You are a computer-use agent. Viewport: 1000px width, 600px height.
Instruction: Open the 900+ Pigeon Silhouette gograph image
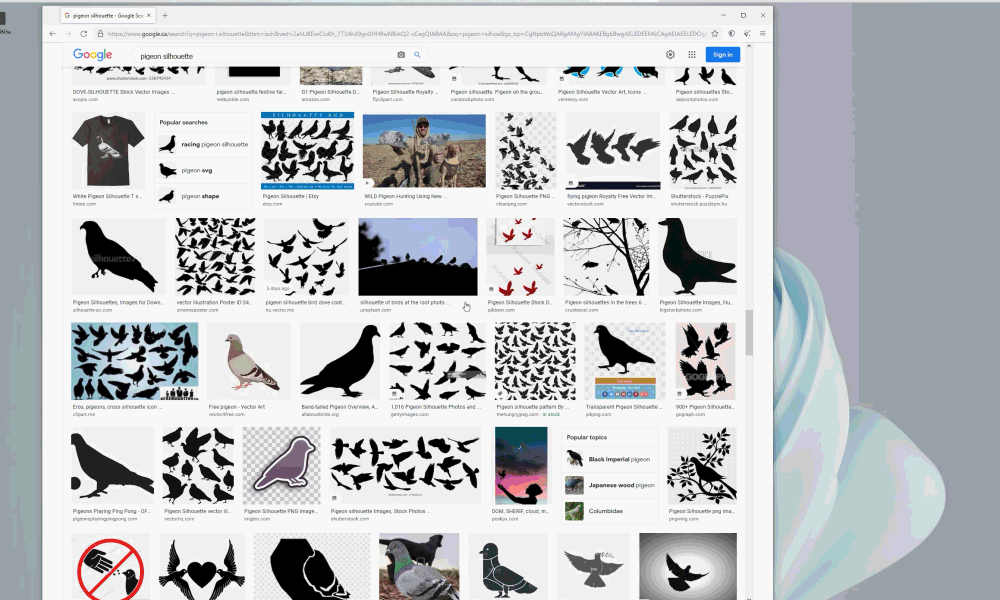705,362
